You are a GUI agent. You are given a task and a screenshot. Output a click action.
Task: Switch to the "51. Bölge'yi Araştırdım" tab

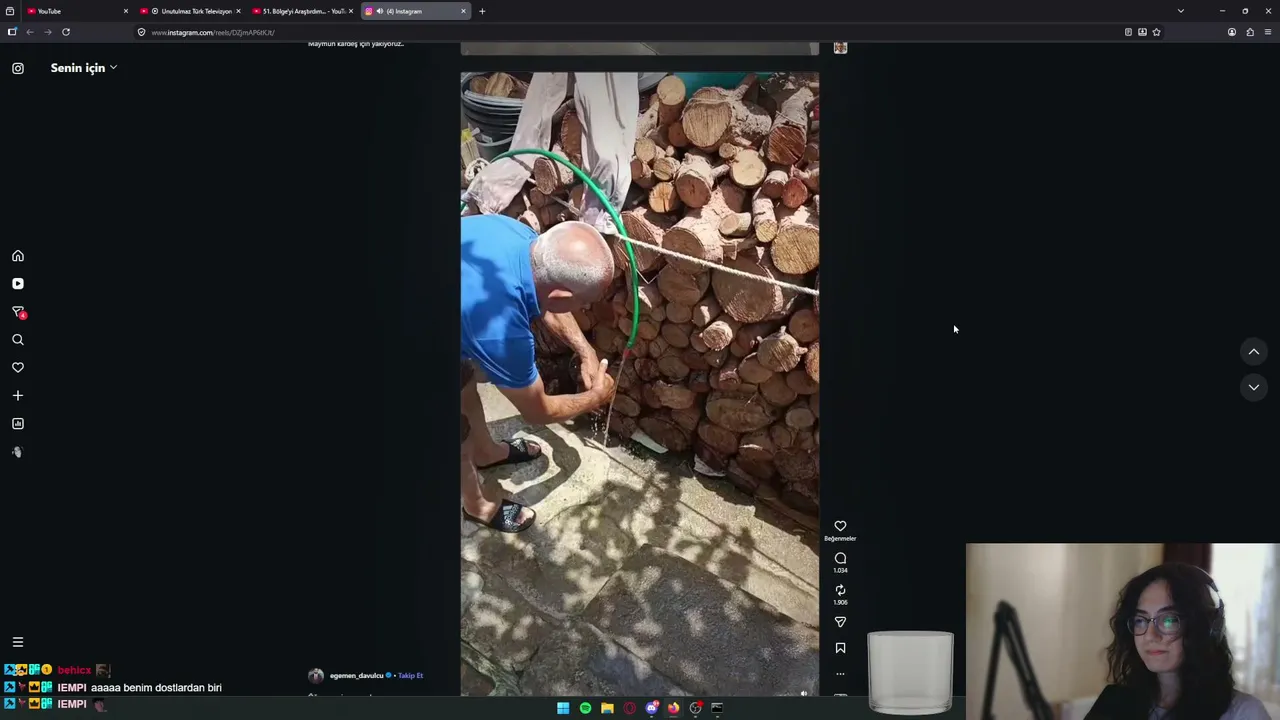303,11
